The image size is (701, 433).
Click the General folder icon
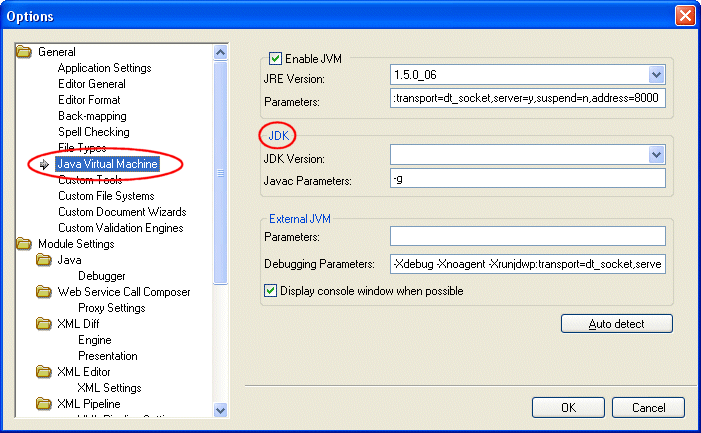[25, 52]
